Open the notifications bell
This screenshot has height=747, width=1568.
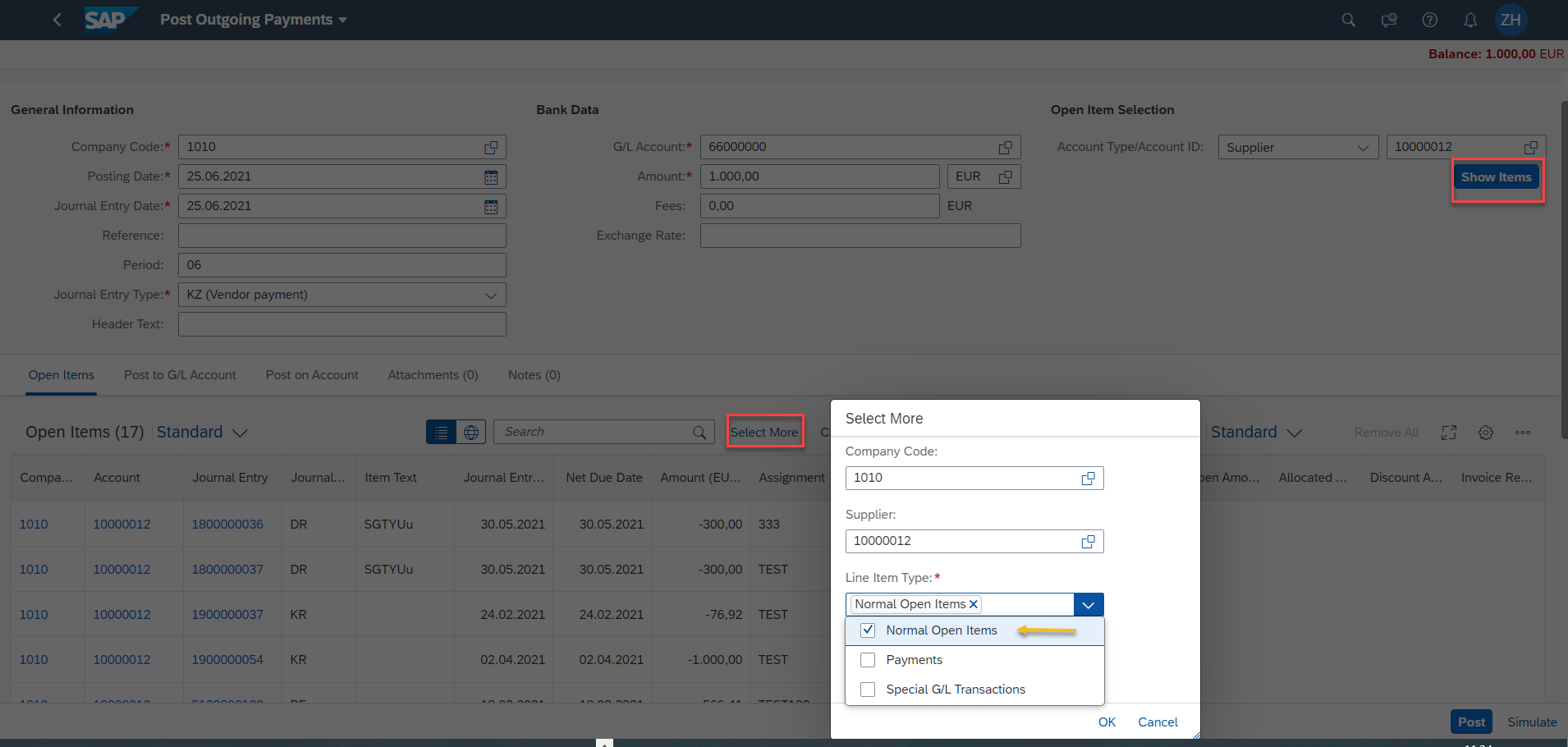(1470, 20)
